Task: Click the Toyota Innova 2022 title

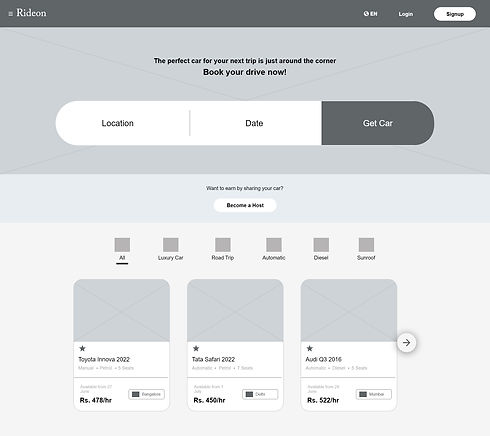Action: pyautogui.click(x=104, y=359)
